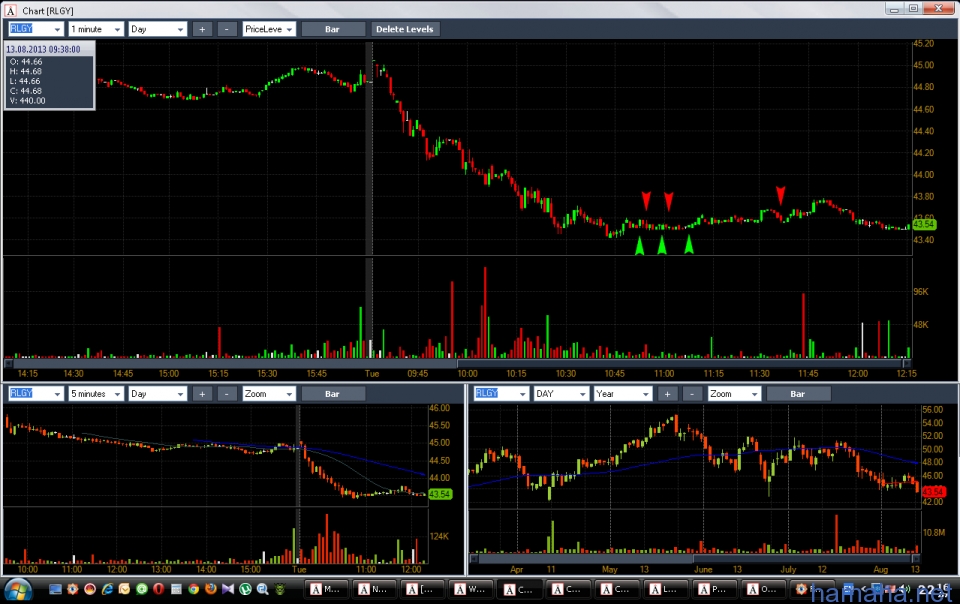Open the Day range dropdown in 5-minute chart

[x=180, y=394]
